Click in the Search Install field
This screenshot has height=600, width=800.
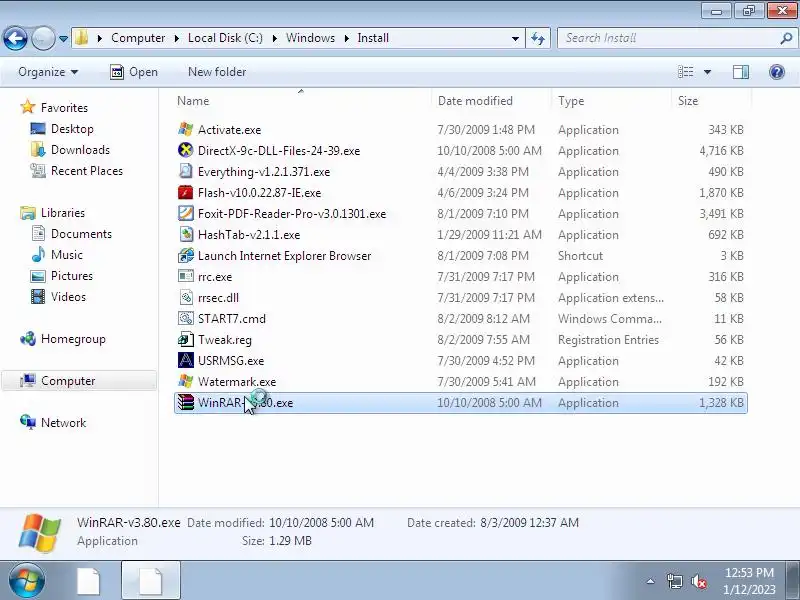click(668, 38)
